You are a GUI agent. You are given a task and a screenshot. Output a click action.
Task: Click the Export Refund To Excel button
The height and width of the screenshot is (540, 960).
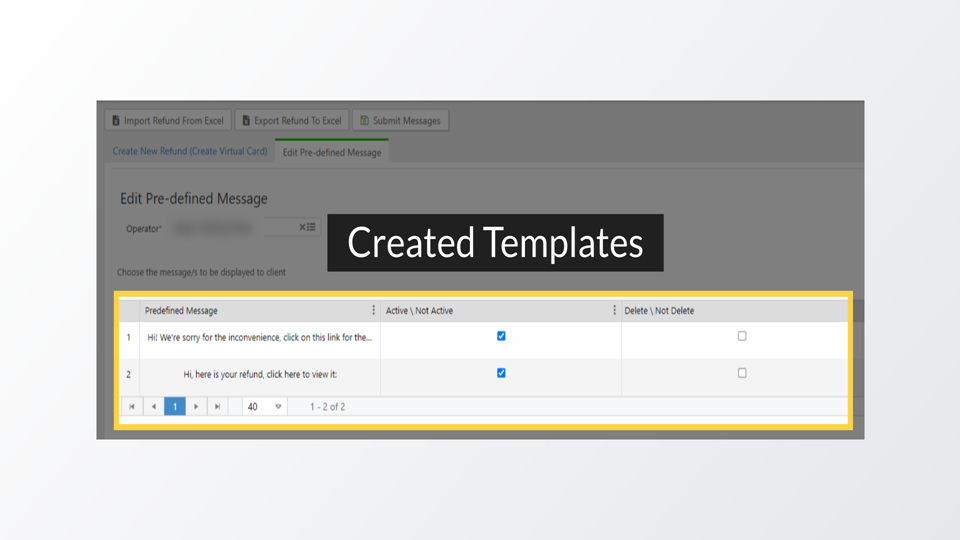coord(292,121)
